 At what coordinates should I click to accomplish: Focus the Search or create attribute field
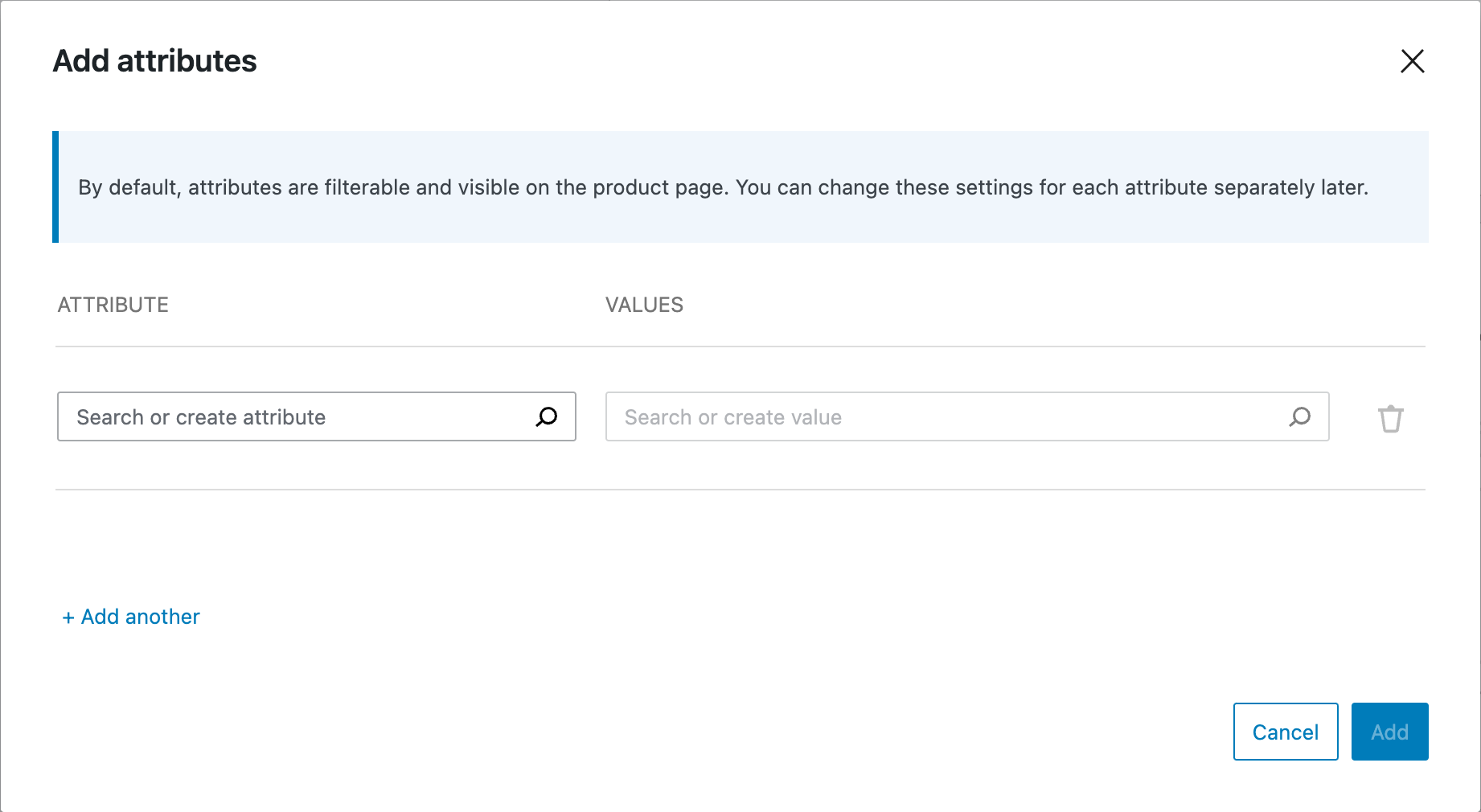tap(317, 416)
